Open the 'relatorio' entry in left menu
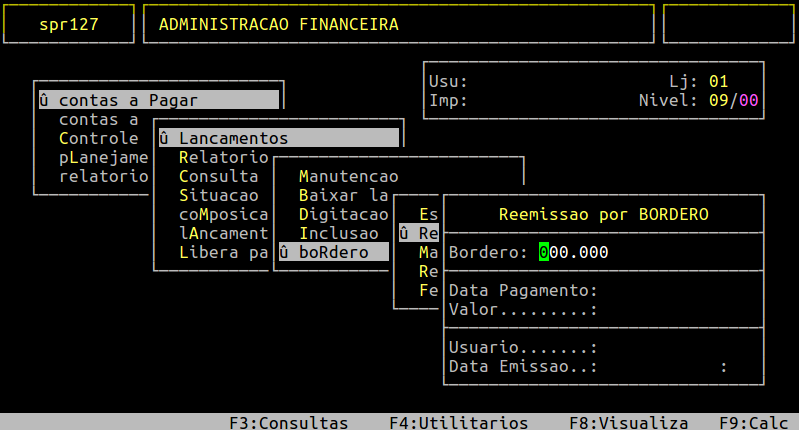 [x=103, y=176]
